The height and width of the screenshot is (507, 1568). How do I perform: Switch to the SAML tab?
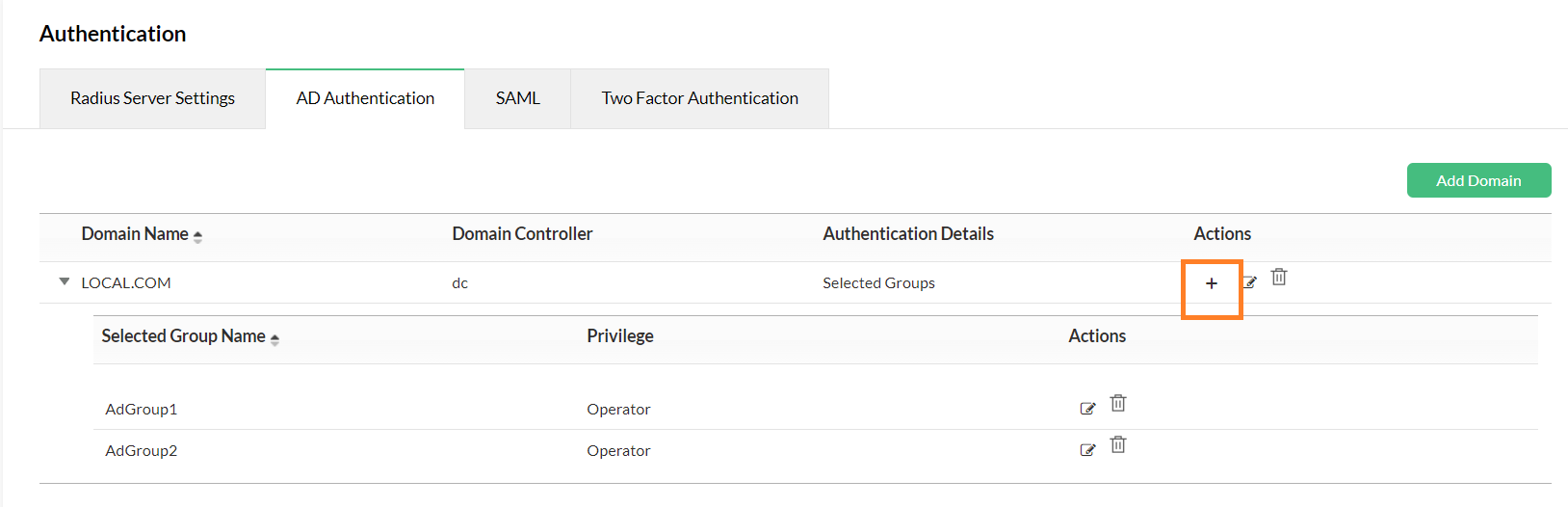[517, 98]
